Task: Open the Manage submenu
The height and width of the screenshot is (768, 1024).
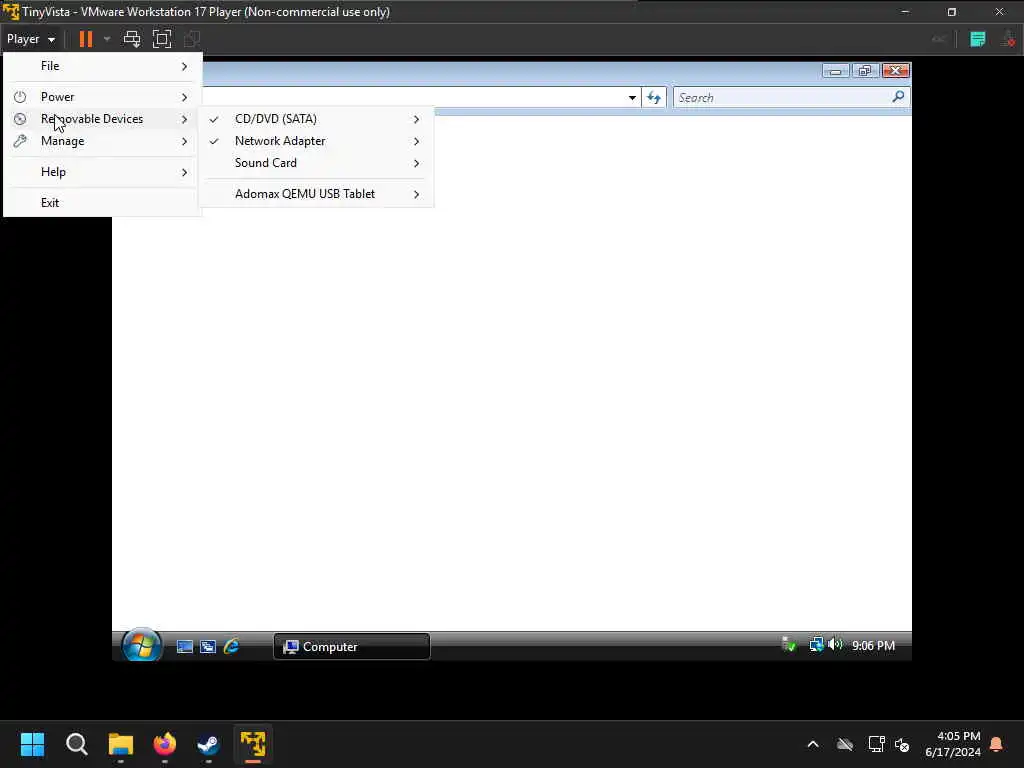Action: (103, 141)
